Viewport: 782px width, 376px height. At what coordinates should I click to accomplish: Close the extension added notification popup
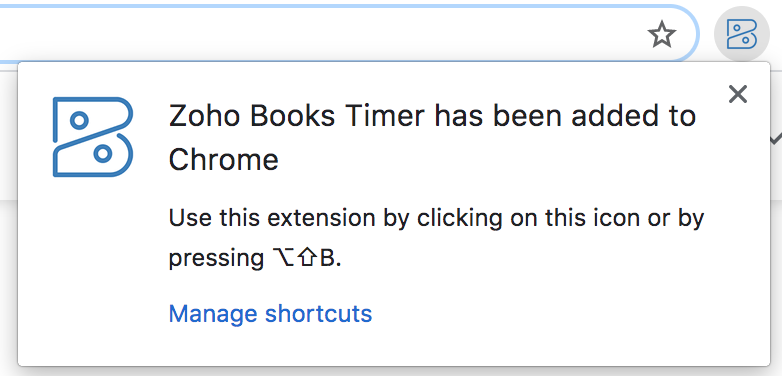738,94
